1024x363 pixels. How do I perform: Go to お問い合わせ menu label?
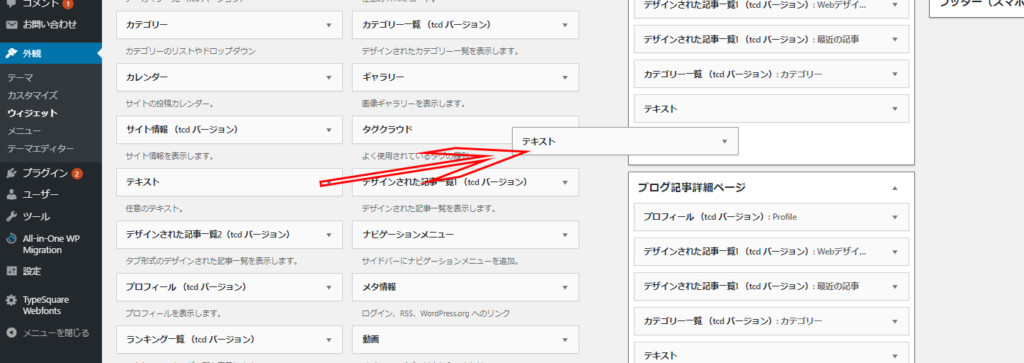(50, 25)
